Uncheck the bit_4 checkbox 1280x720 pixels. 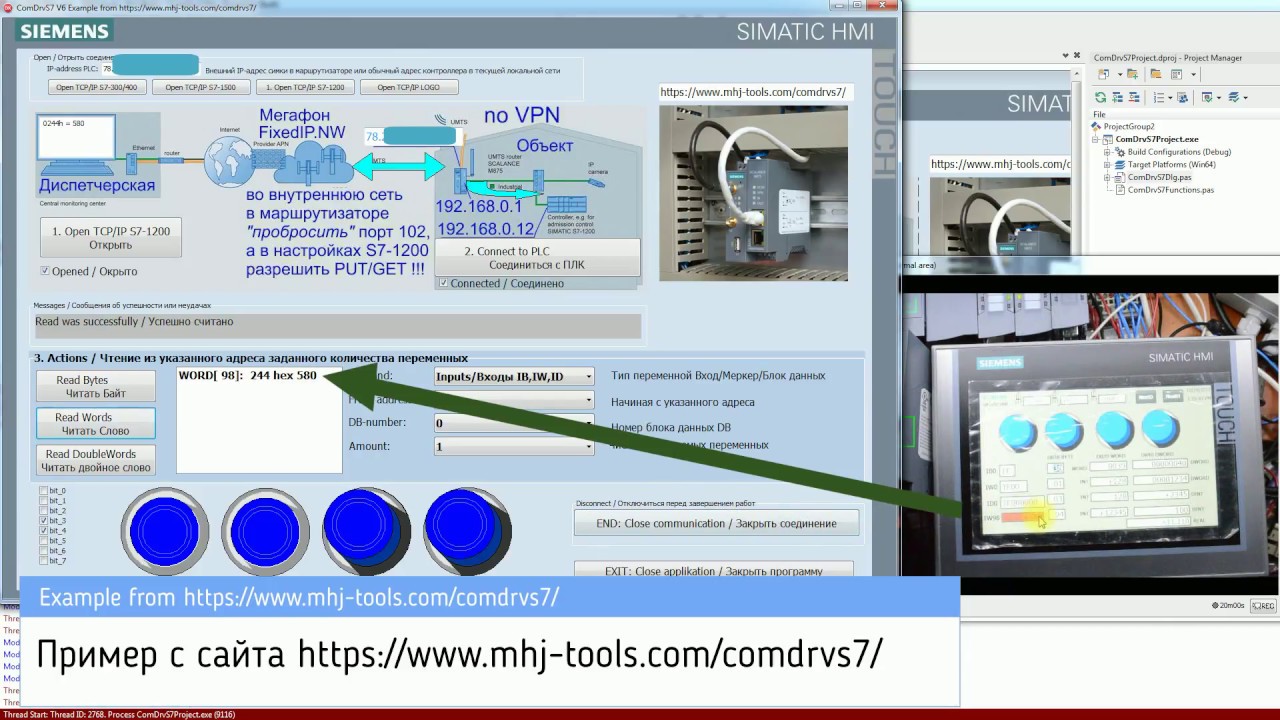[43, 531]
